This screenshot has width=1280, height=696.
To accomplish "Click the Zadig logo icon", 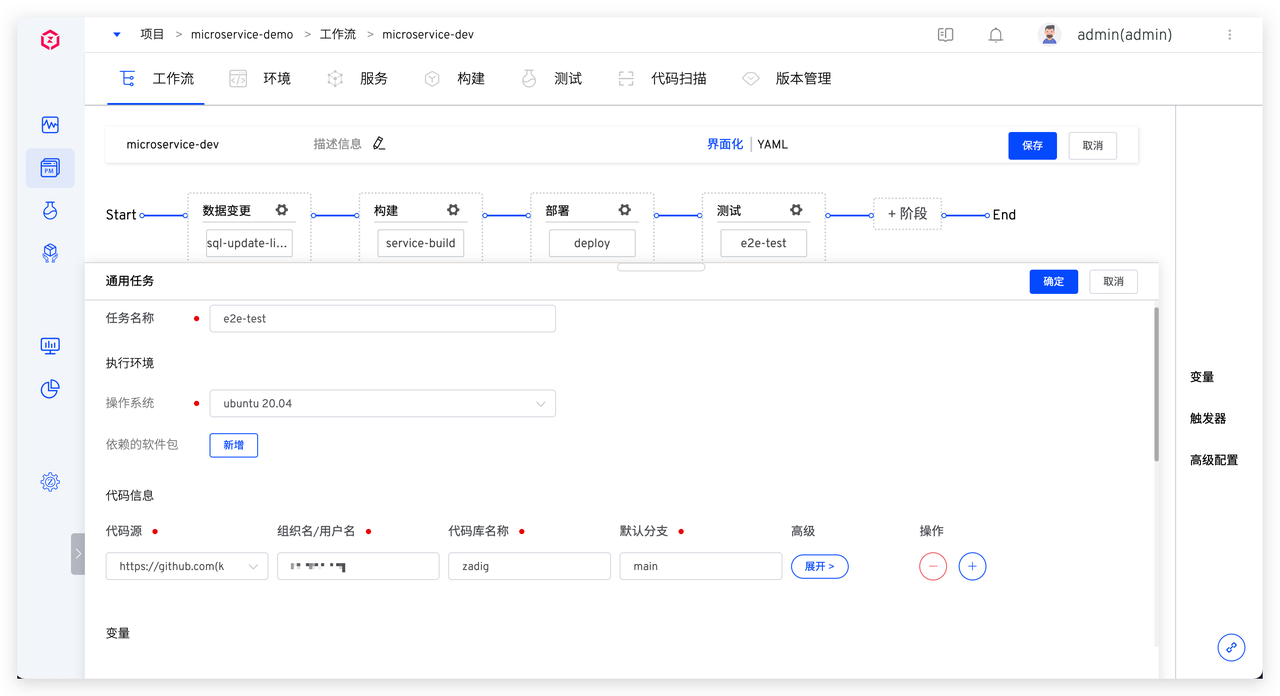I will coord(50,40).
